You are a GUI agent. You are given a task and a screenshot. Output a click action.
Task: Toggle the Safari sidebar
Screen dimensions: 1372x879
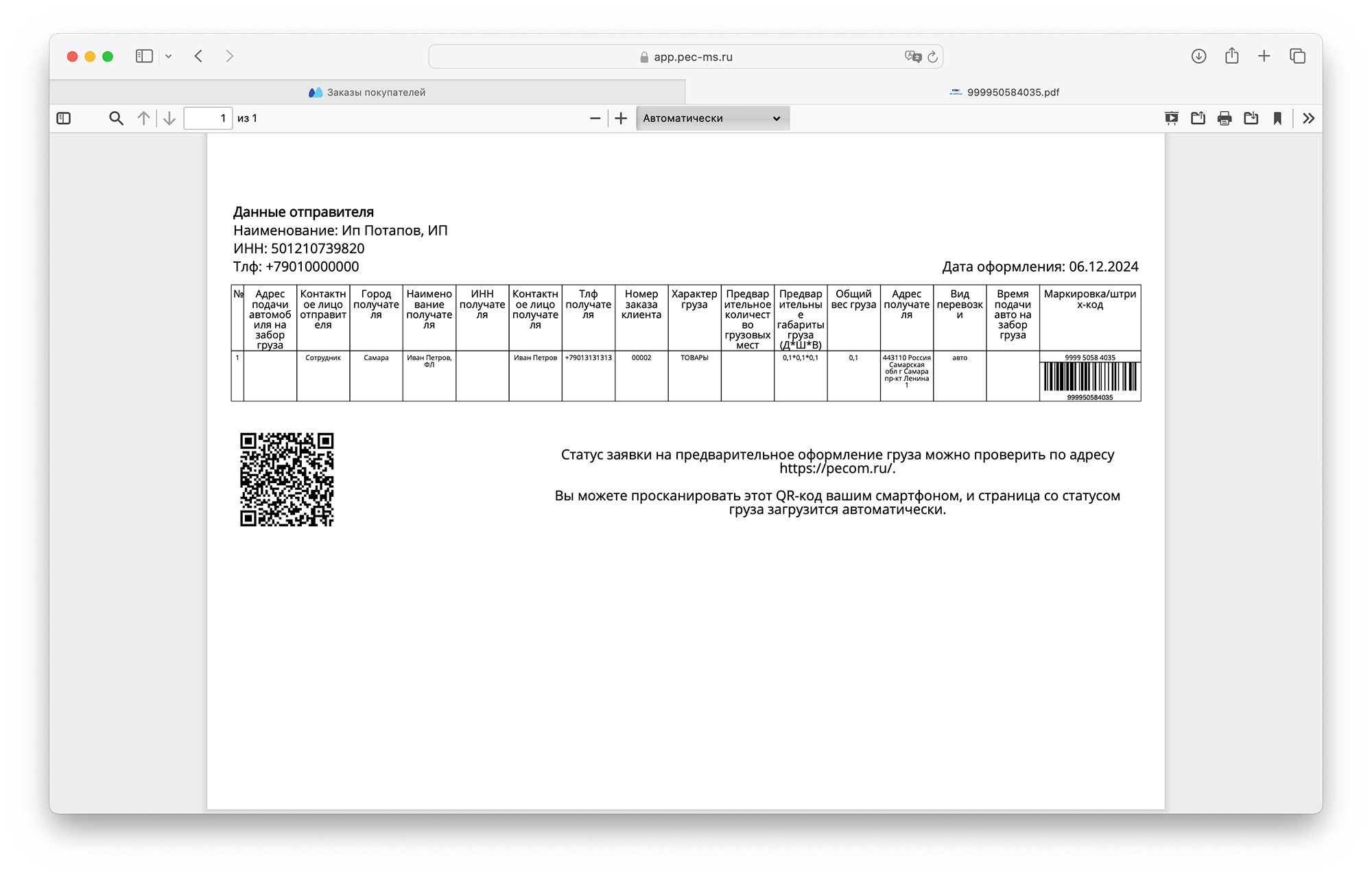[x=144, y=56]
